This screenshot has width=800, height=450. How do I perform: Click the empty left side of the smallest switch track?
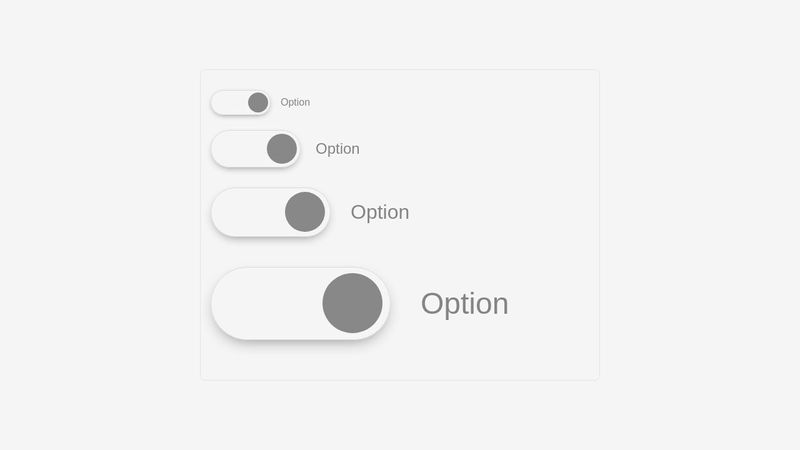point(226,102)
